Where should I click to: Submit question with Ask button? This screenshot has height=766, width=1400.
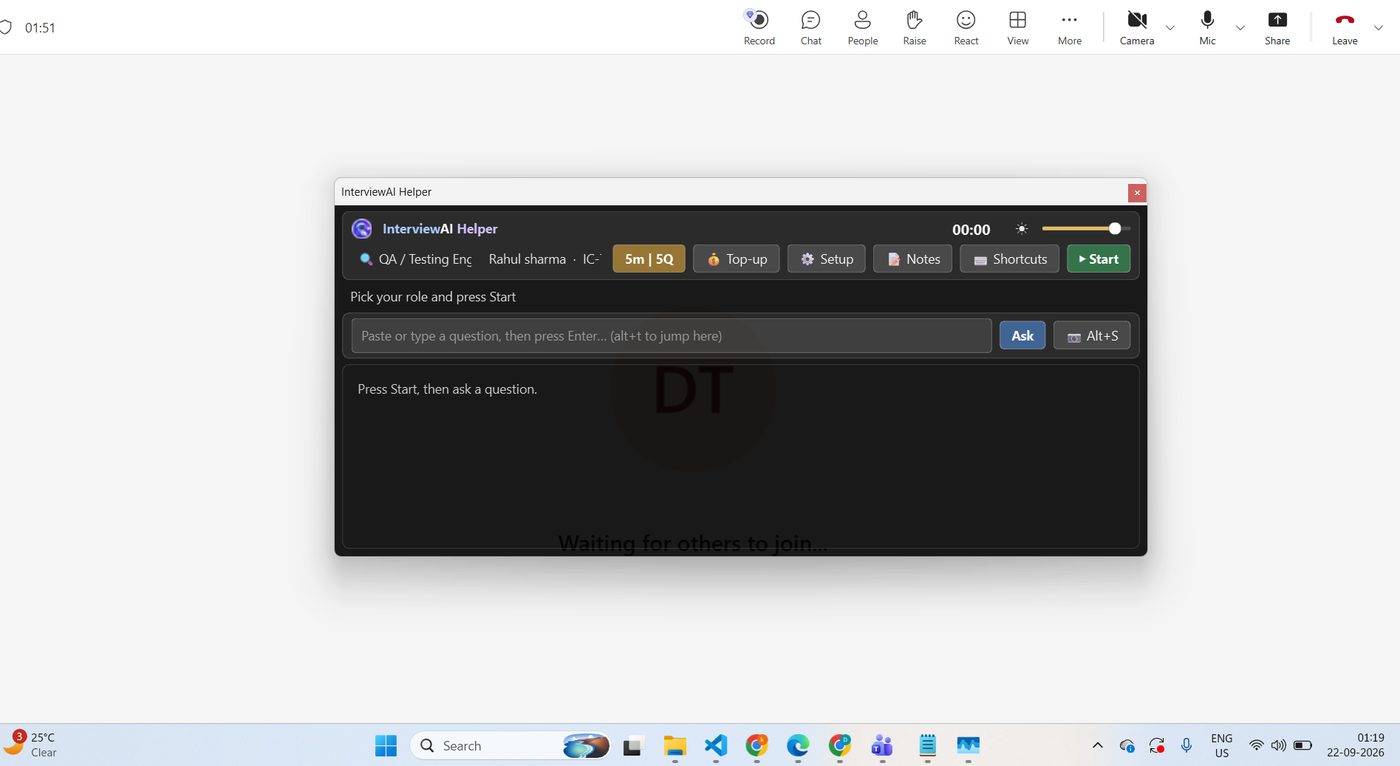[1022, 336]
